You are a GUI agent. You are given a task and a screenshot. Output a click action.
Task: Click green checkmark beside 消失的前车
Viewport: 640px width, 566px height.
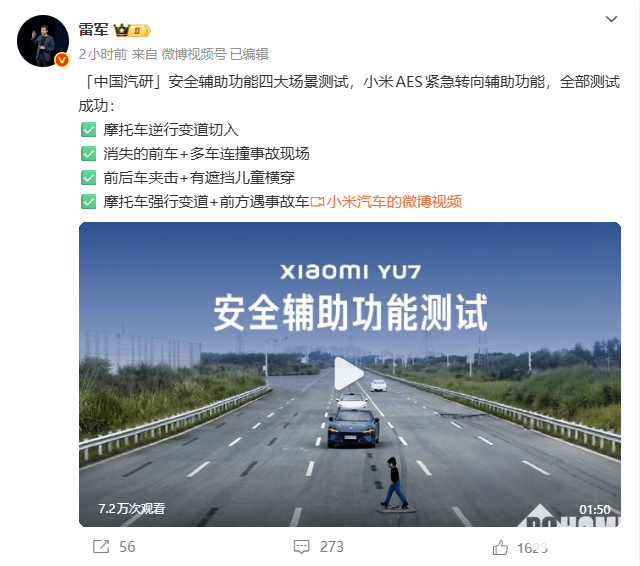point(89,154)
